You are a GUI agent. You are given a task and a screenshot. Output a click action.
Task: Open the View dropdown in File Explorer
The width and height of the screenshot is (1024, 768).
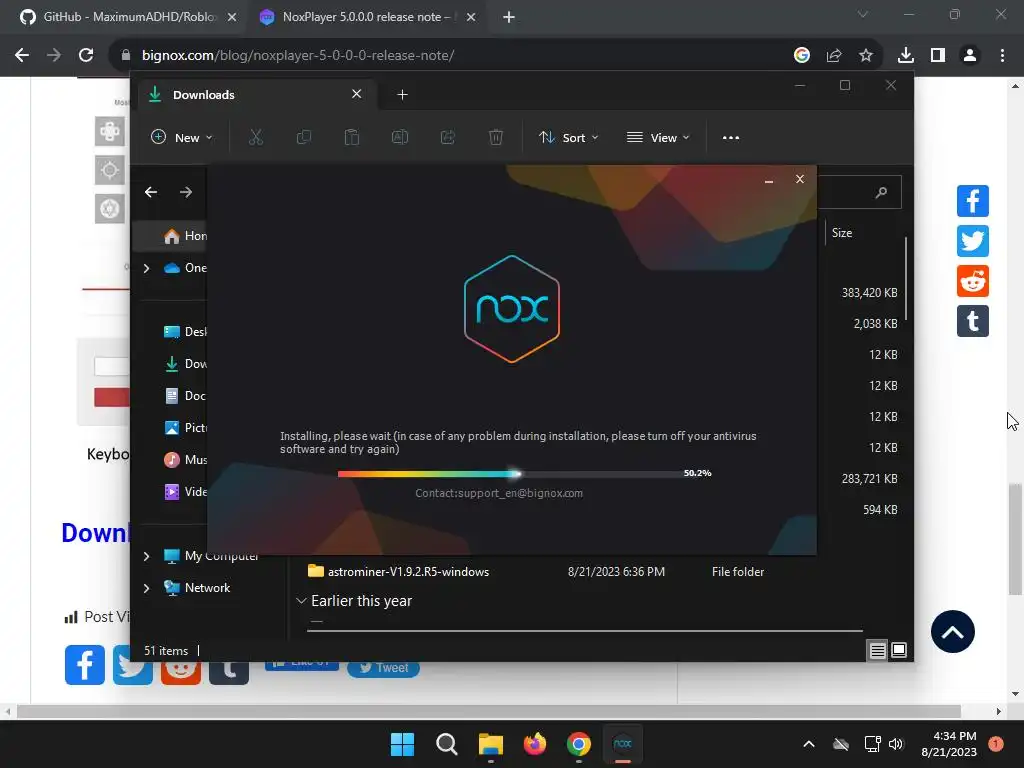click(x=658, y=138)
